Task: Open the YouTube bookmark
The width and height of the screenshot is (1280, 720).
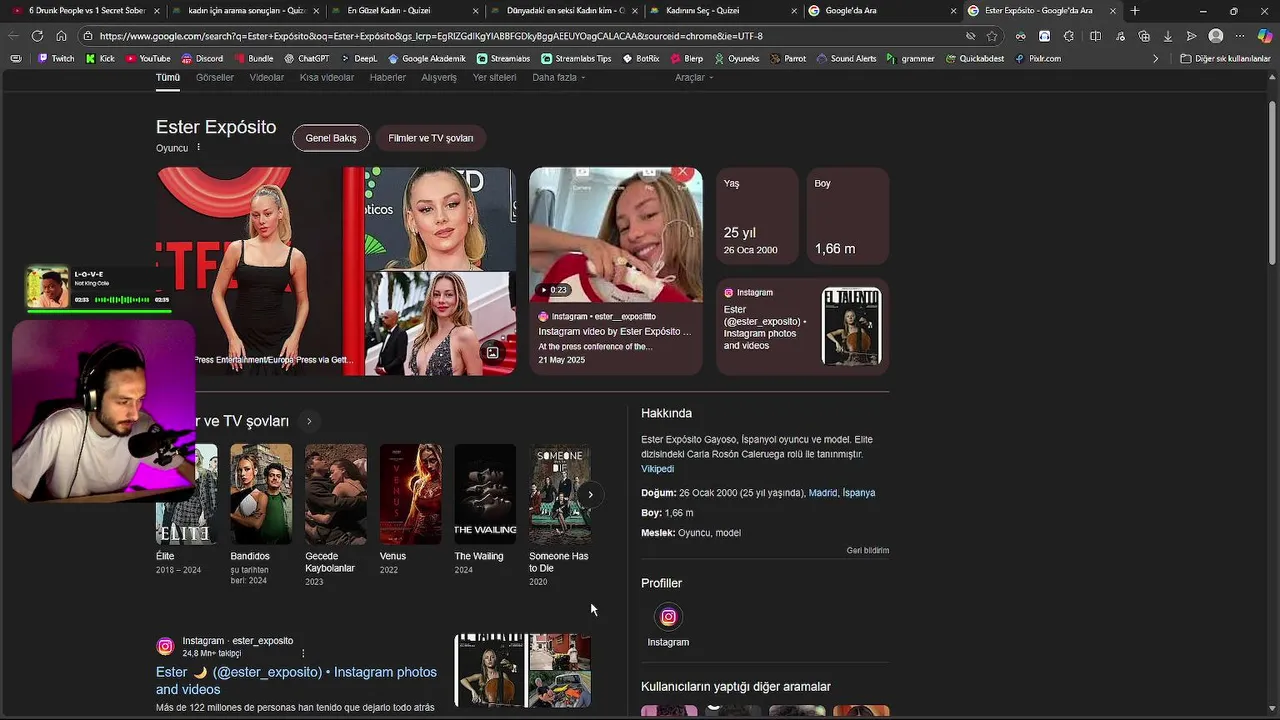Action: [x=148, y=59]
